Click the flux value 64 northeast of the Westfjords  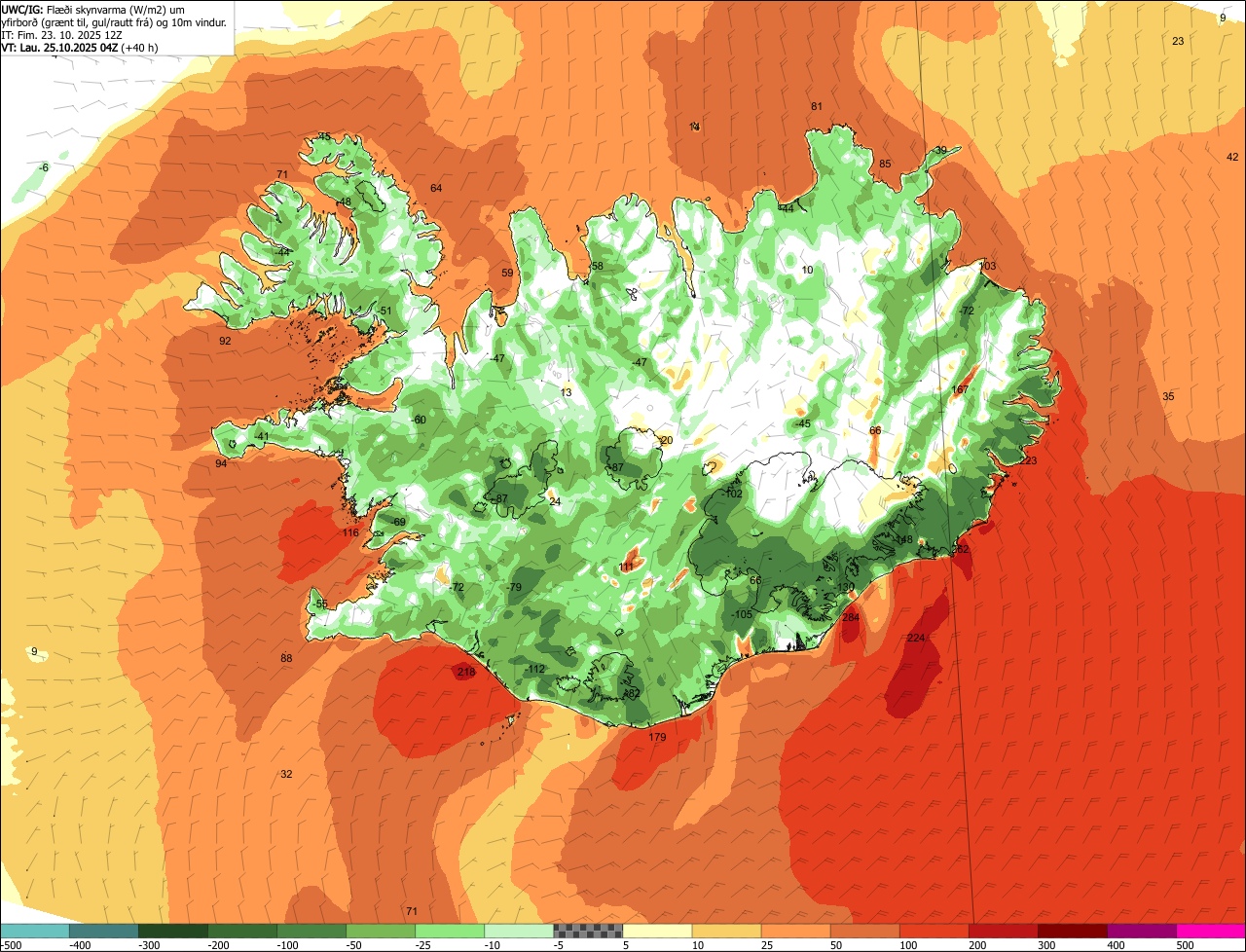pos(436,188)
